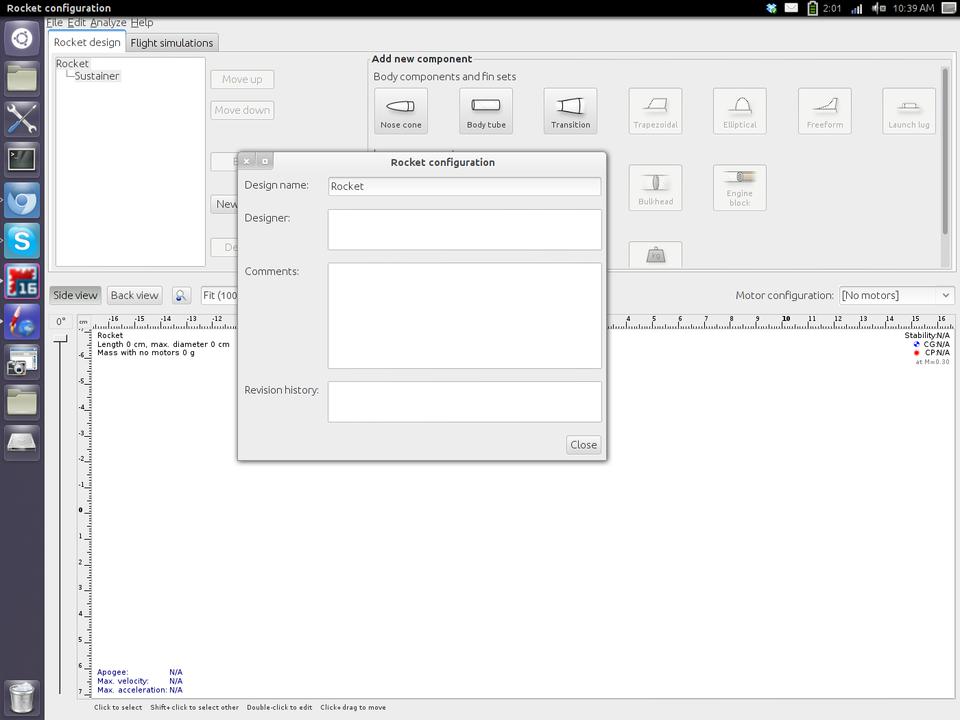This screenshot has height=720, width=960.
Task: Add a Nose cone component
Action: tap(401, 111)
